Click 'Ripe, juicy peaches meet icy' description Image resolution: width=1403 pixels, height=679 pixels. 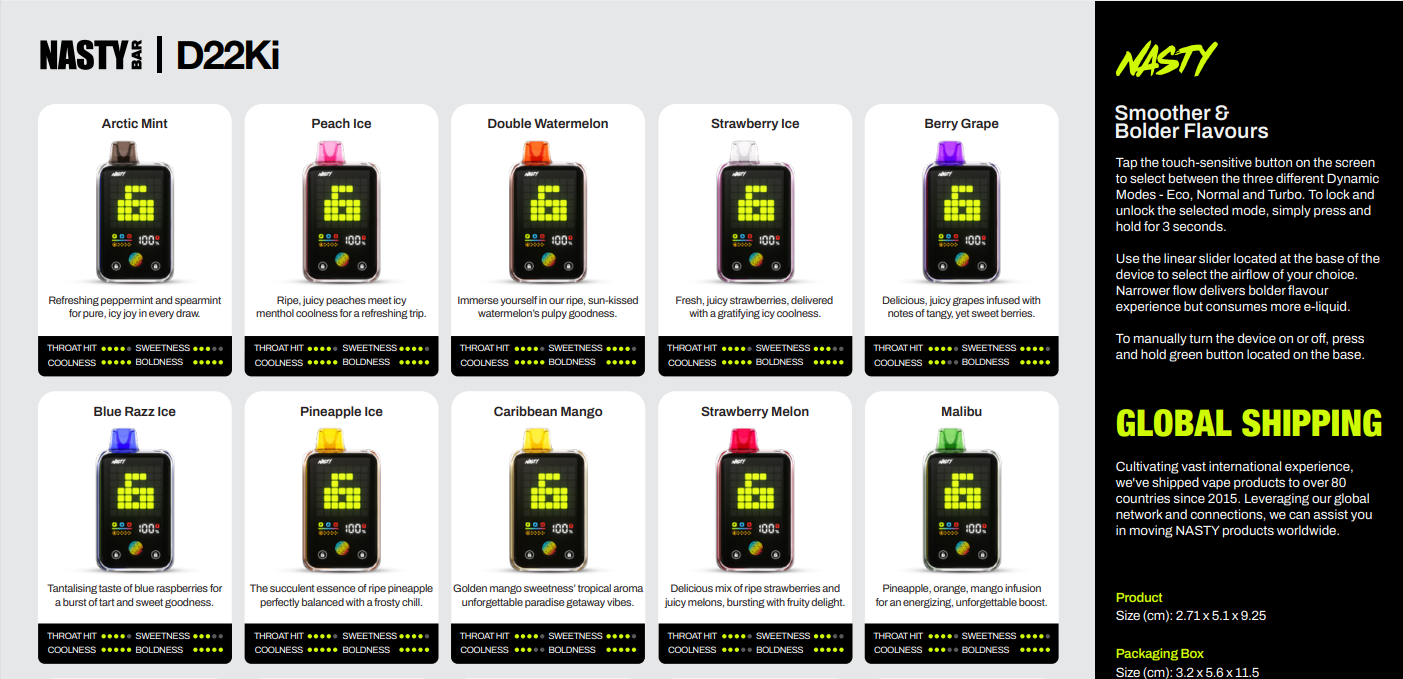pyautogui.click(x=341, y=307)
